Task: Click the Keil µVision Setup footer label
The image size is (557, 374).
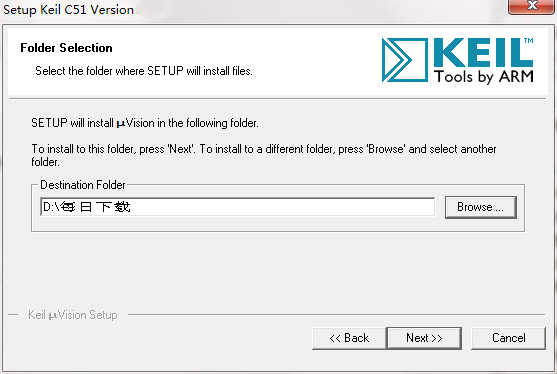Action: click(73, 315)
